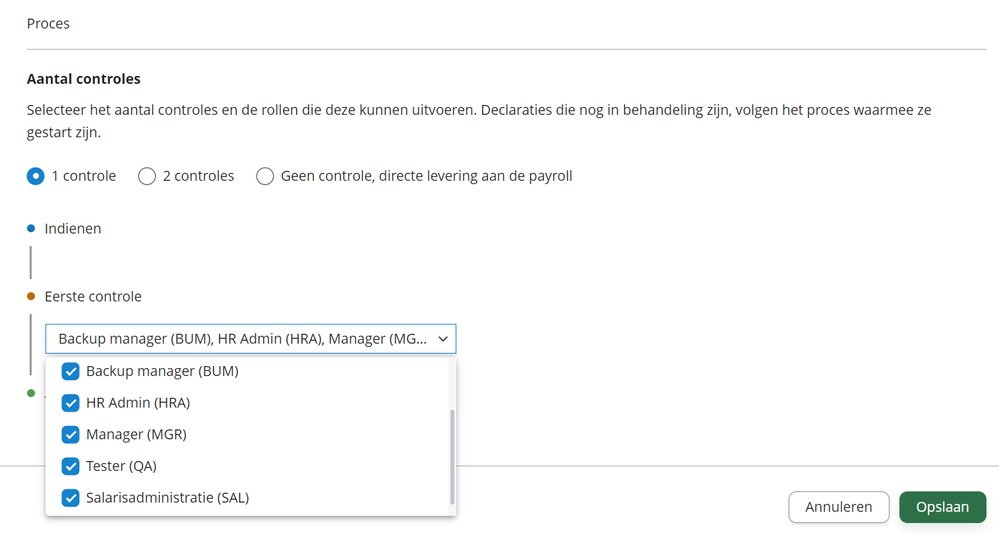Click the Eerste controle step label
This screenshot has width=999, height=537.
coord(93,296)
